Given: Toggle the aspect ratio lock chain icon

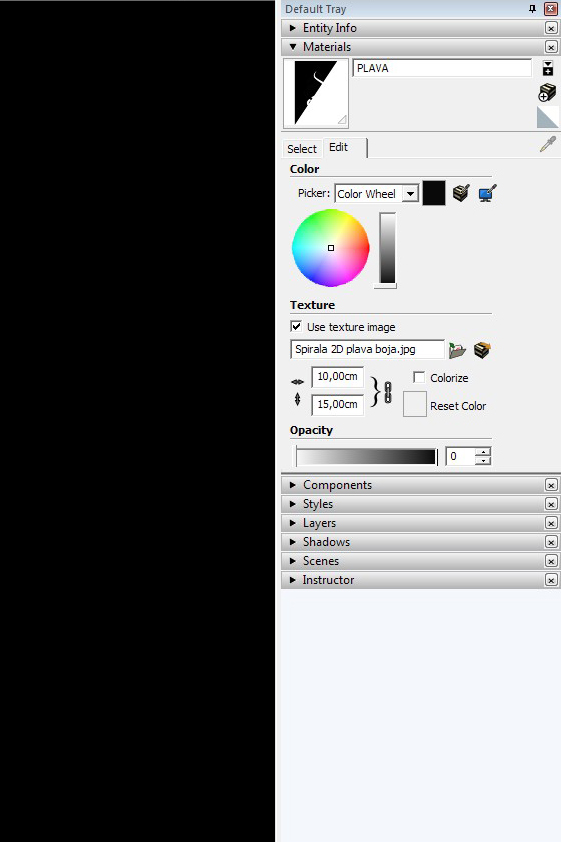Looking at the screenshot, I should pos(388,392).
